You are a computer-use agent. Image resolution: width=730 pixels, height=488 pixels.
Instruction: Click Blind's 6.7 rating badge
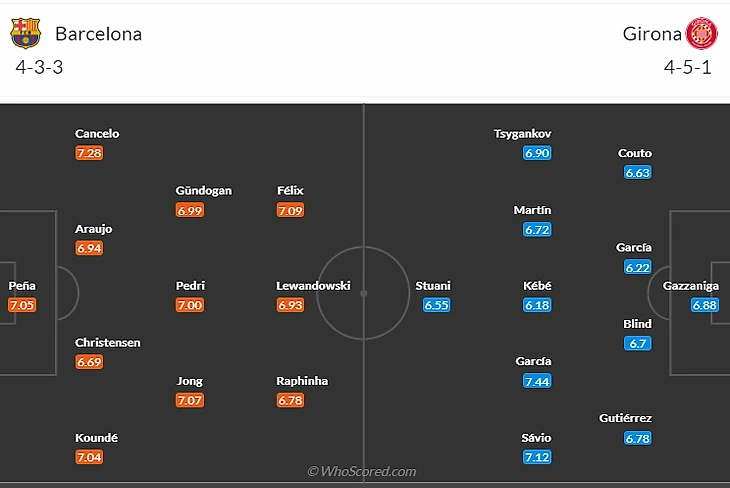click(x=637, y=343)
